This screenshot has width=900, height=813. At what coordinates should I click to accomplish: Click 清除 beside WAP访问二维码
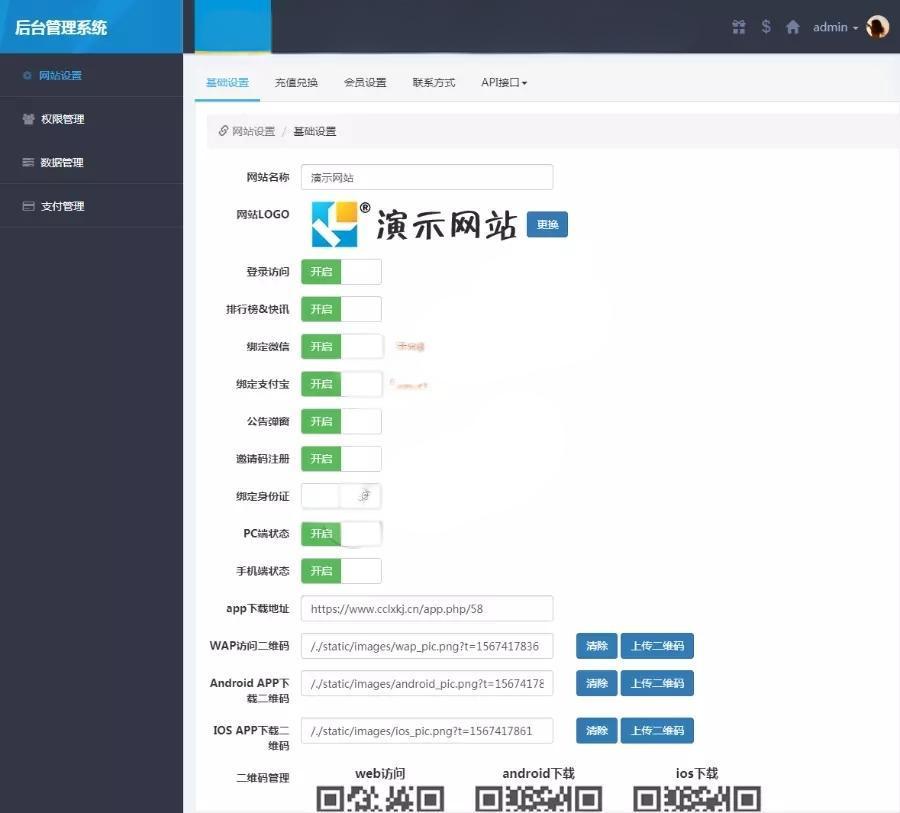pos(596,645)
